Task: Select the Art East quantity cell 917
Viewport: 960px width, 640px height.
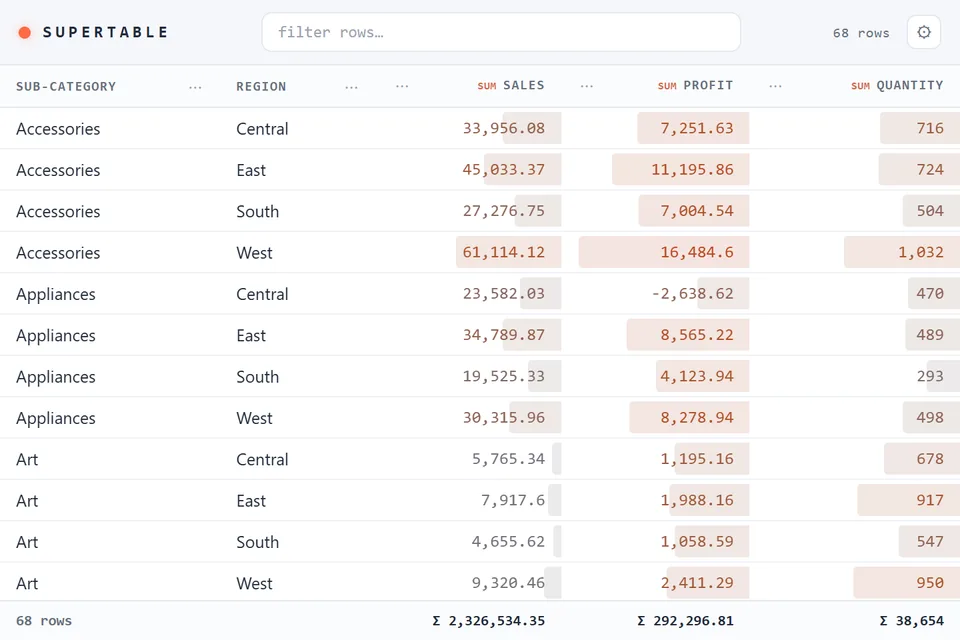Action: click(929, 500)
